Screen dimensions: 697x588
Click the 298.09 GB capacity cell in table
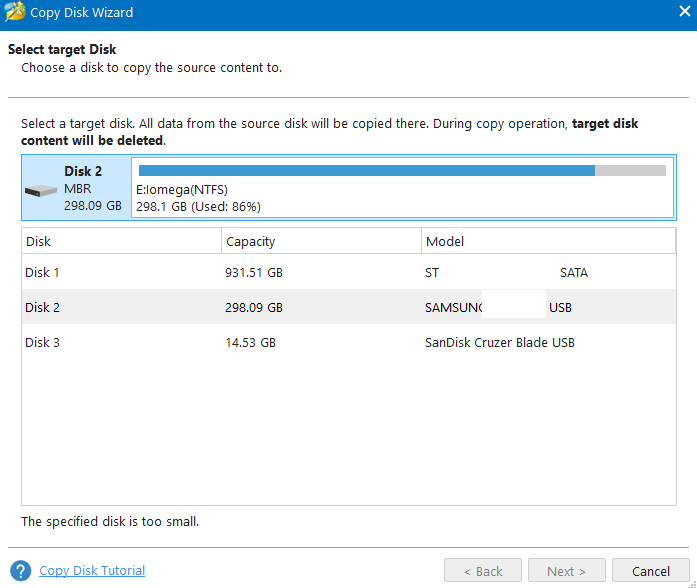tap(254, 308)
